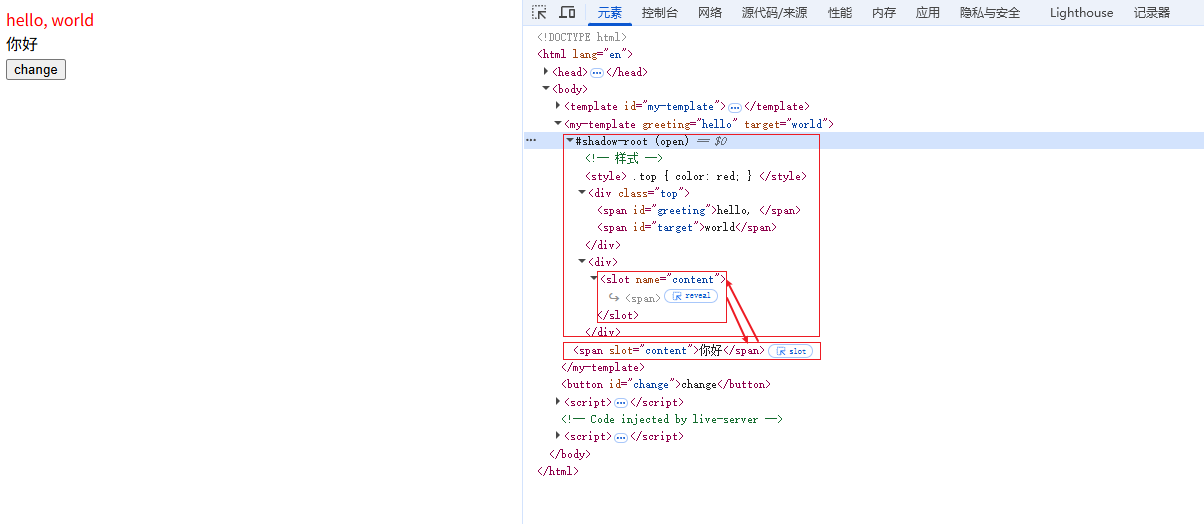Click the change button on the page

pyautogui.click(x=36, y=70)
